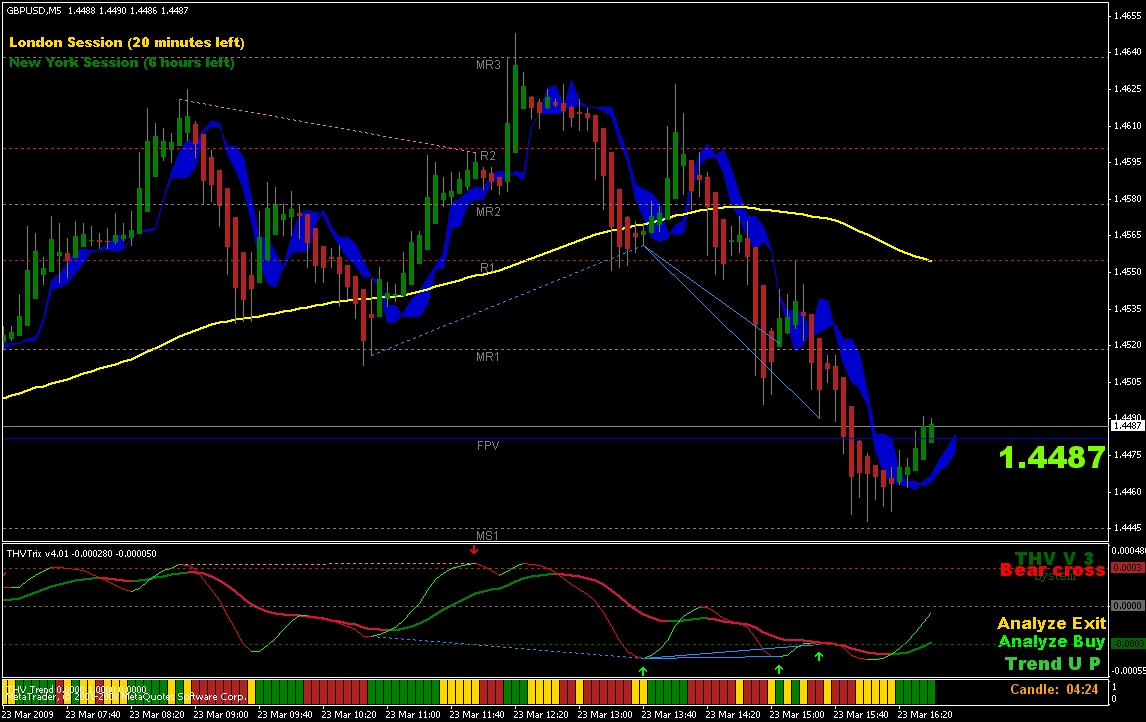Click the 1.4505 price axis value

pyautogui.click(x=1128, y=381)
